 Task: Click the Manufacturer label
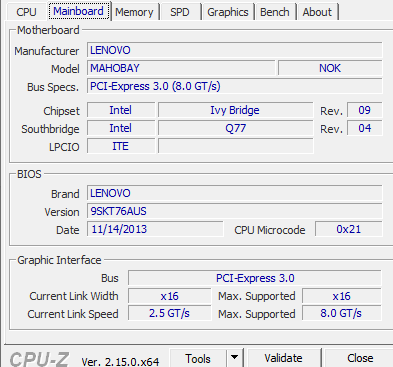(x=47, y=51)
